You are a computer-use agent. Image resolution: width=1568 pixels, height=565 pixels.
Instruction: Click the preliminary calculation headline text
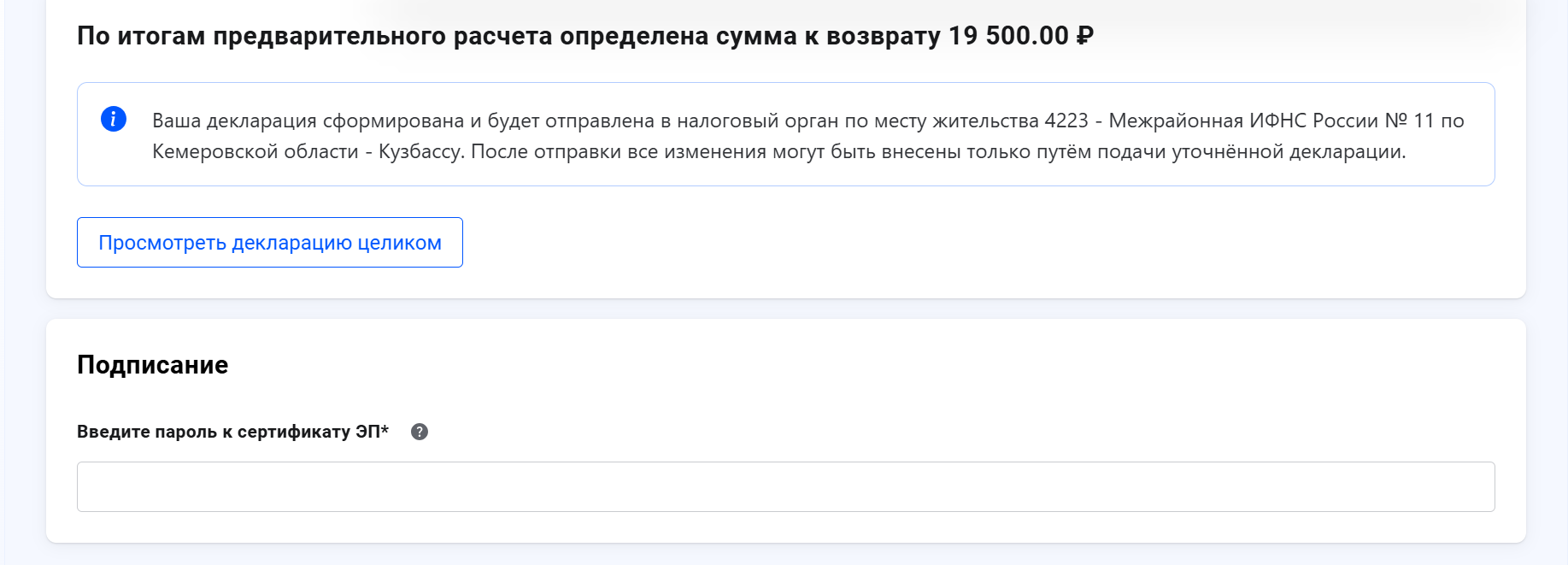513,36
